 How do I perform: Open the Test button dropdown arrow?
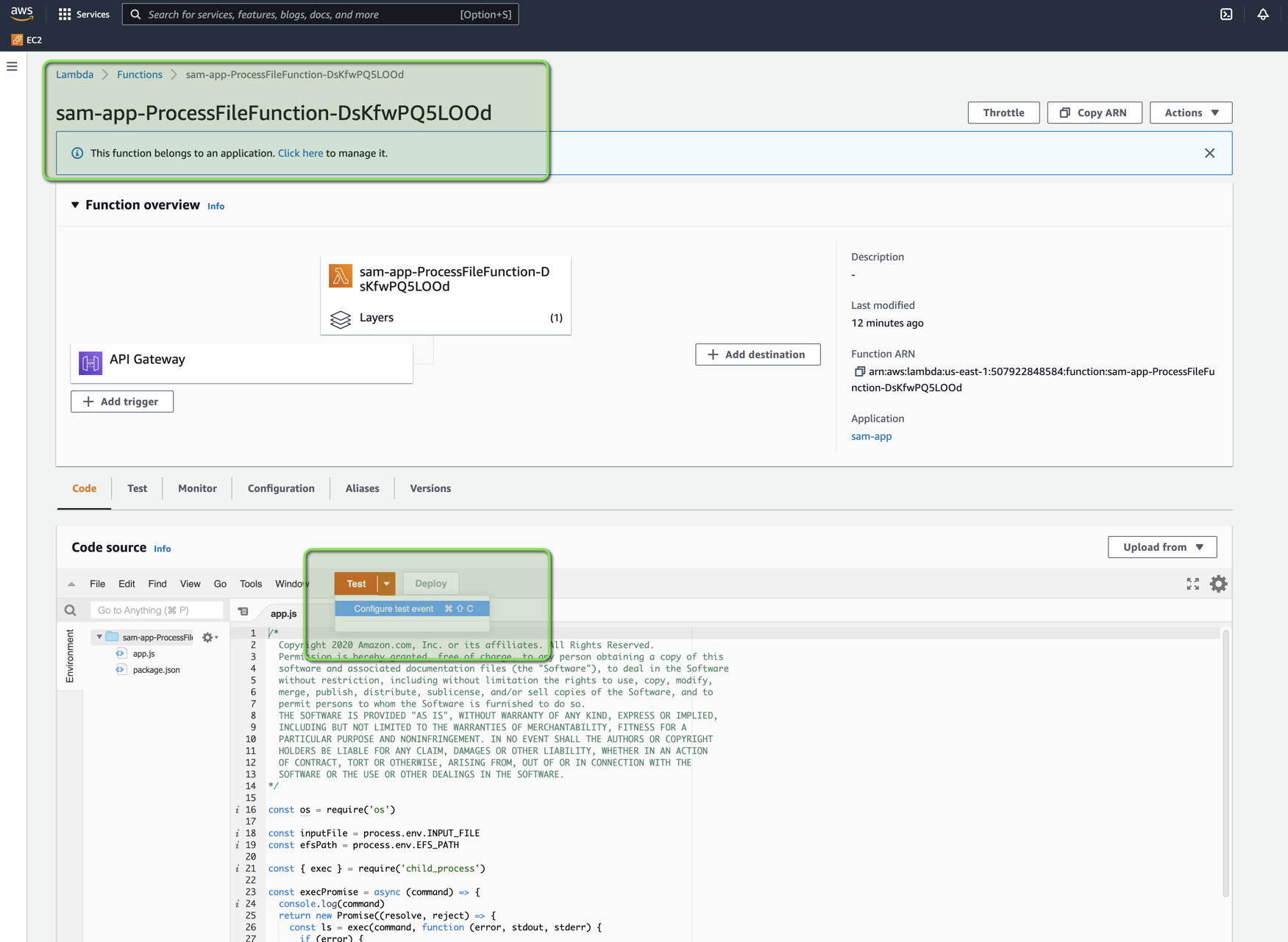click(387, 584)
